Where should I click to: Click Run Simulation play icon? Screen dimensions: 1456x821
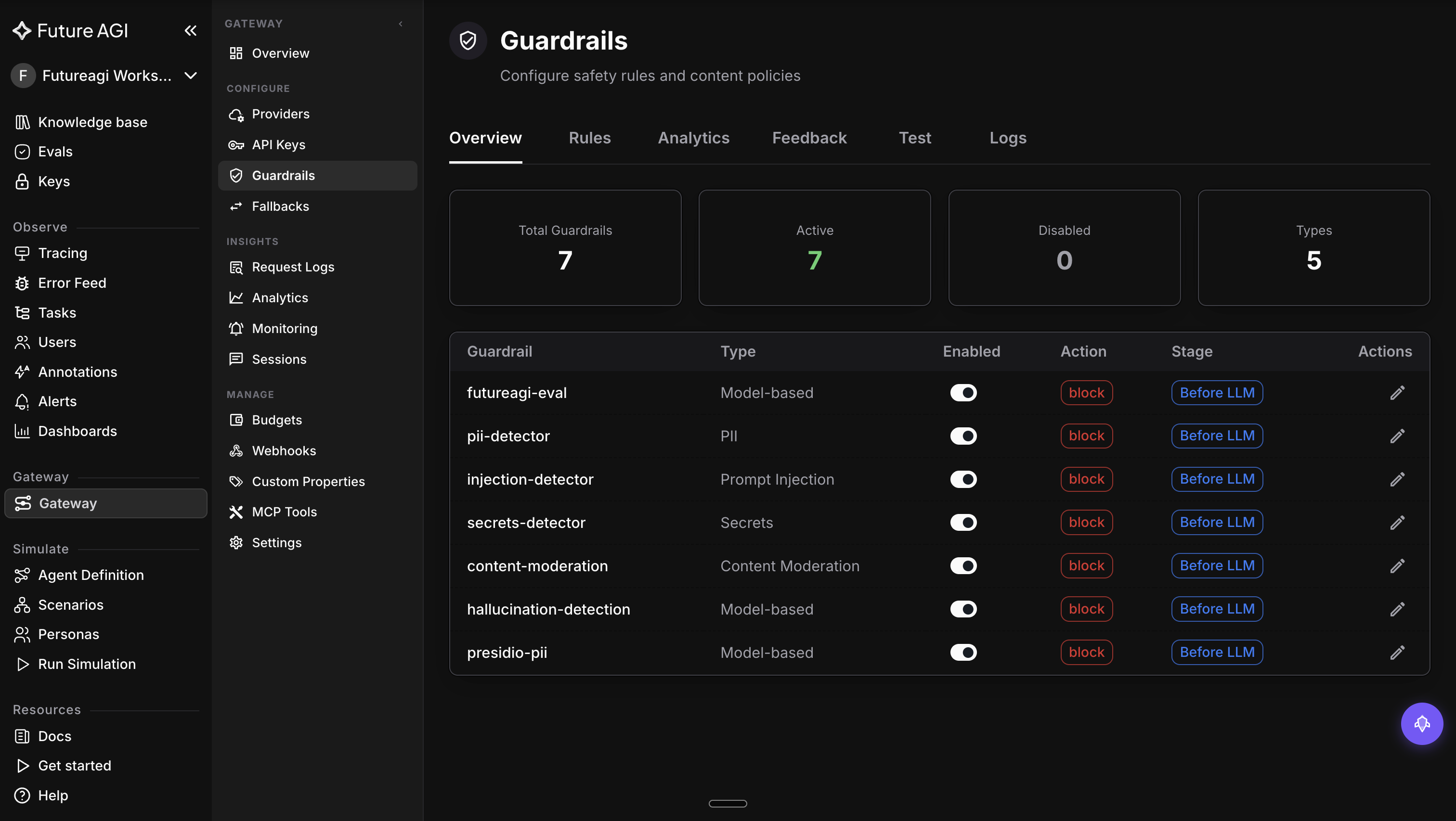pyautogui.click(x=22, y=664)
